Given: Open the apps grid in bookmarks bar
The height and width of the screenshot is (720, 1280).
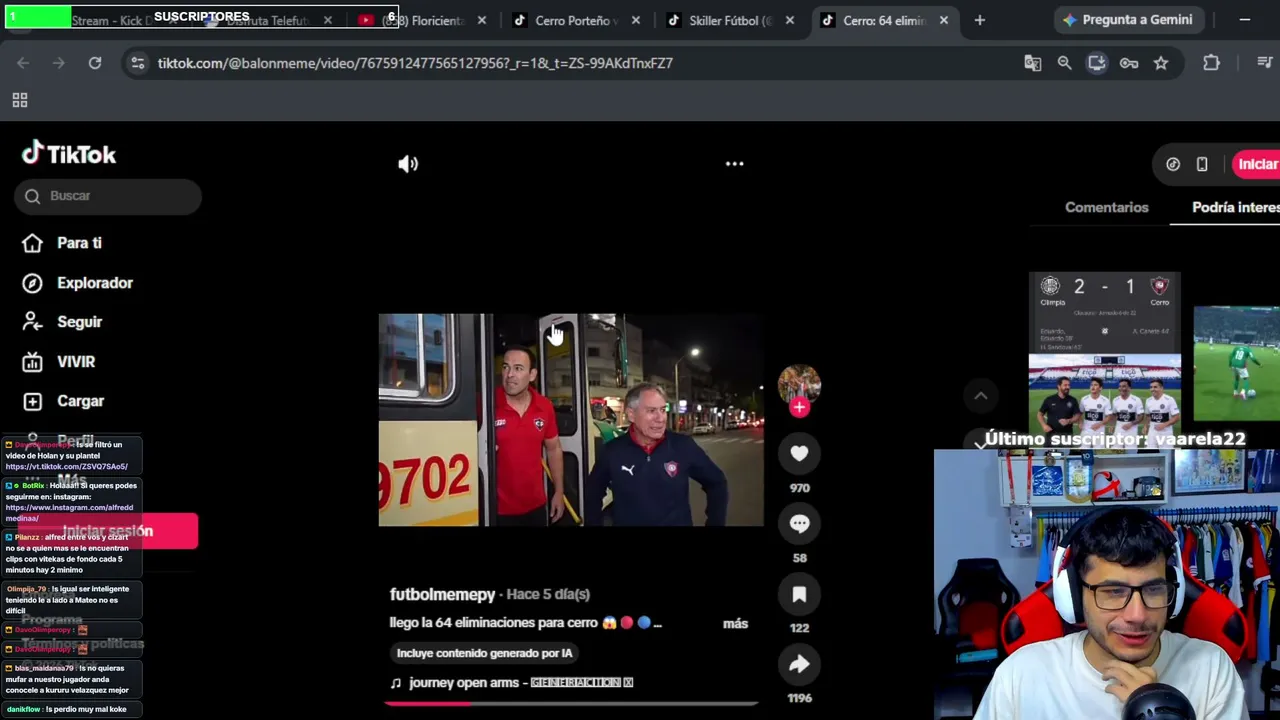Looking at the screenshot, I should [20, 100].
